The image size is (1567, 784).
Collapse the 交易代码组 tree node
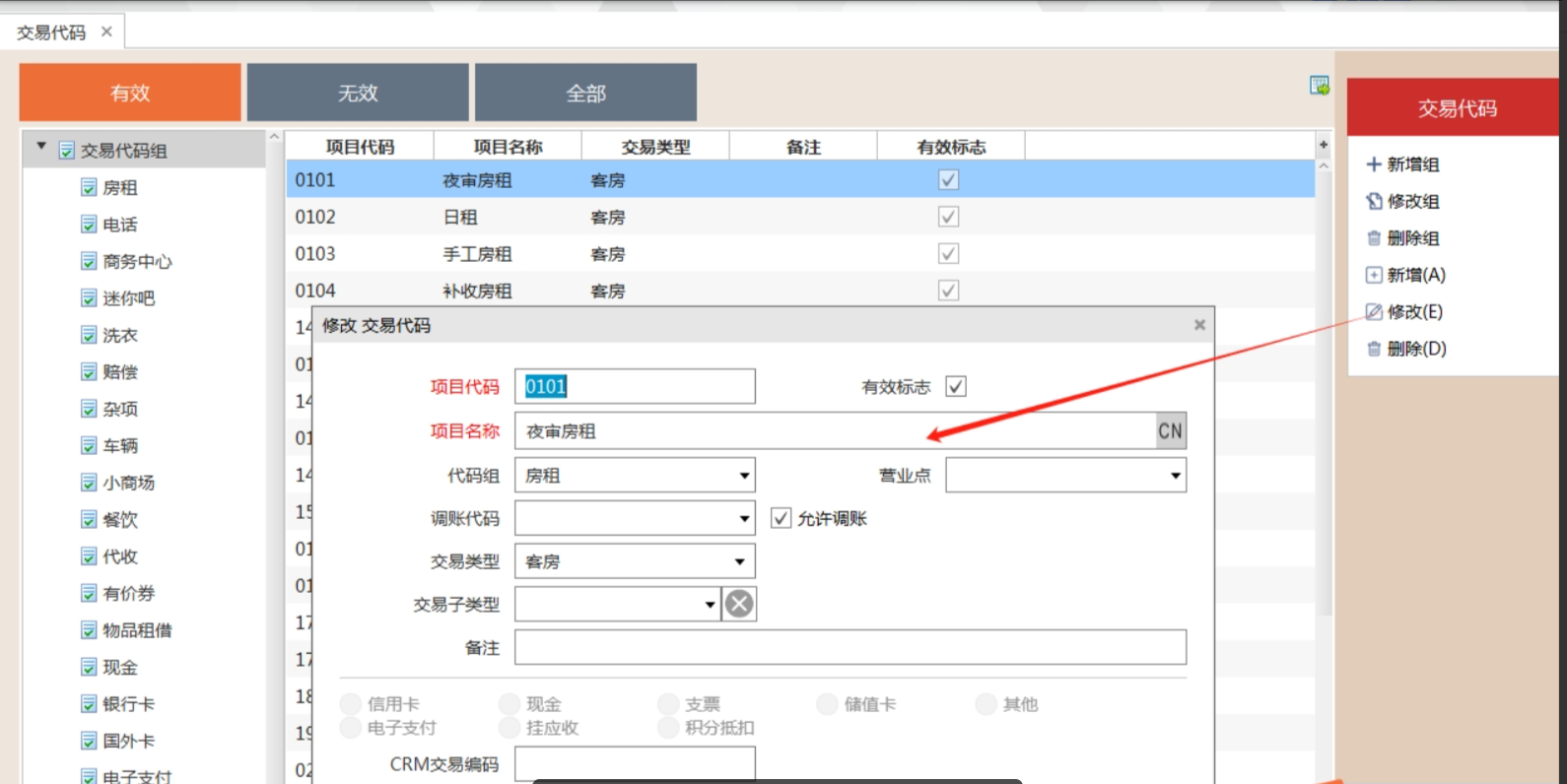pyautogui.click(x=41, y=147)
